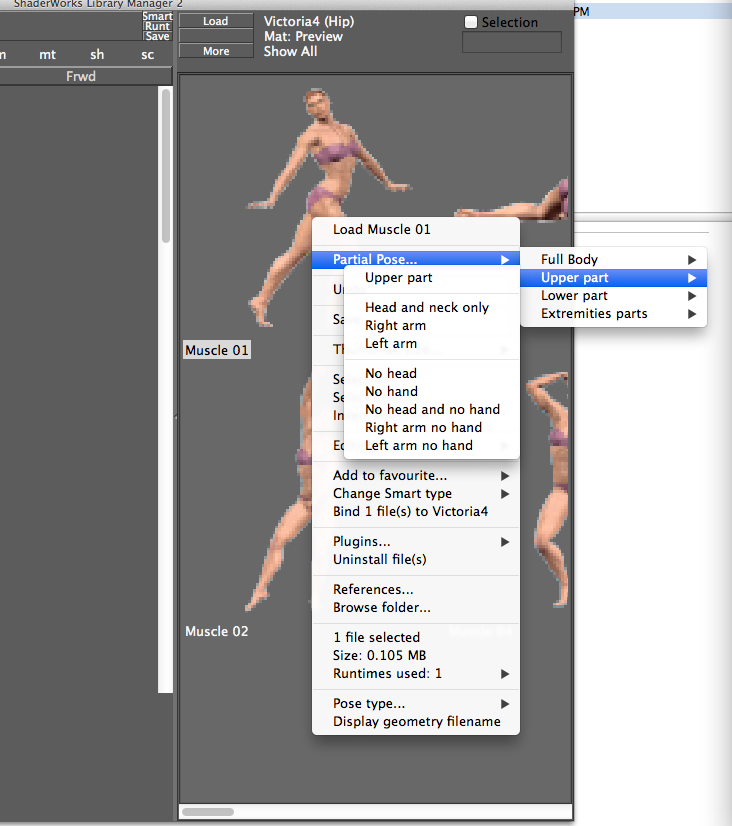Switch to the sh tab
Image resolution: width=732 pixels, height=826 pixels.
pyautogui.click(x=97, y=55)
